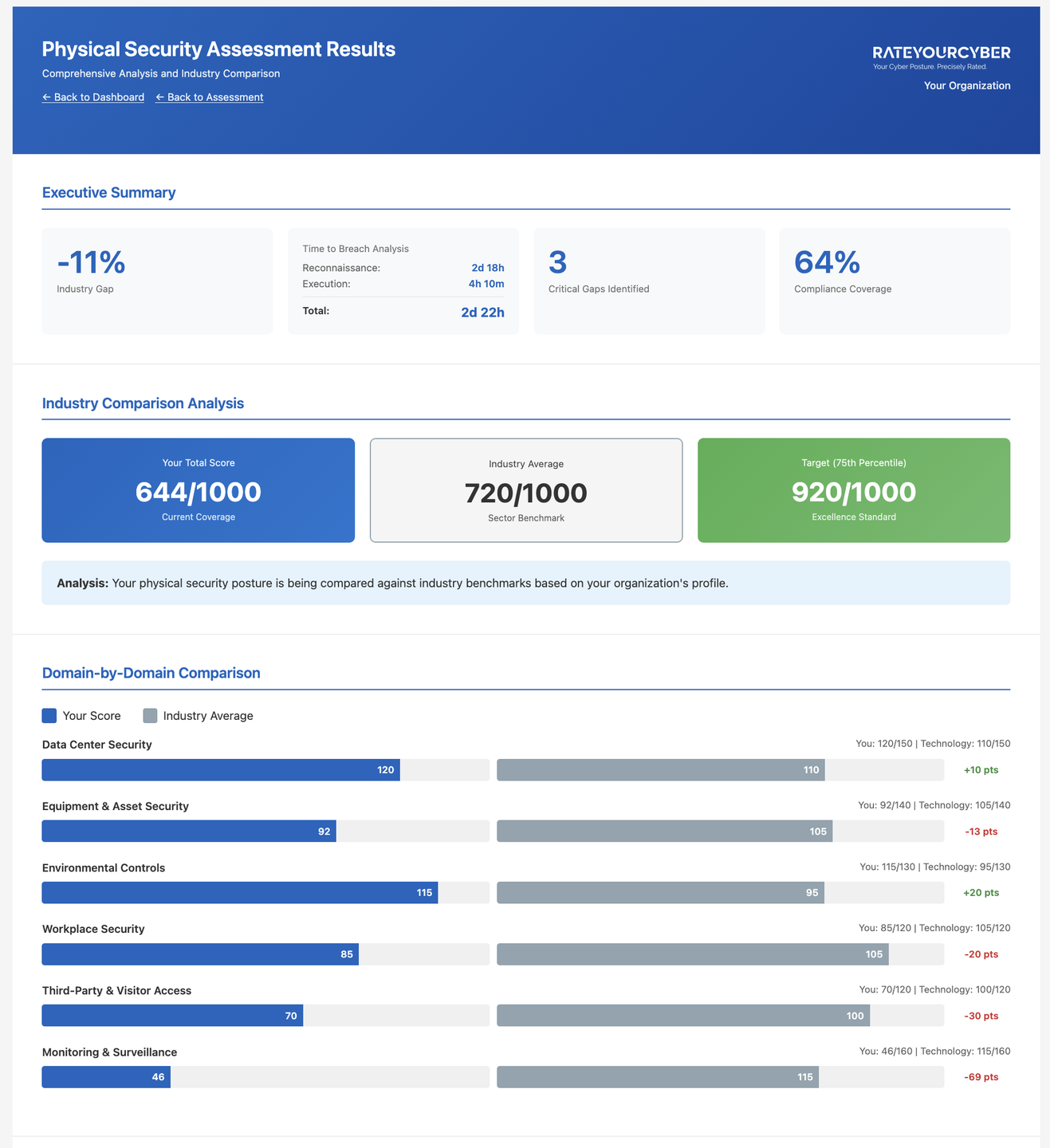Click the -20 pts Workplace Security difference
Image resolution: width=1050 pixels, height=1148 pixels.
click(981, 954)
